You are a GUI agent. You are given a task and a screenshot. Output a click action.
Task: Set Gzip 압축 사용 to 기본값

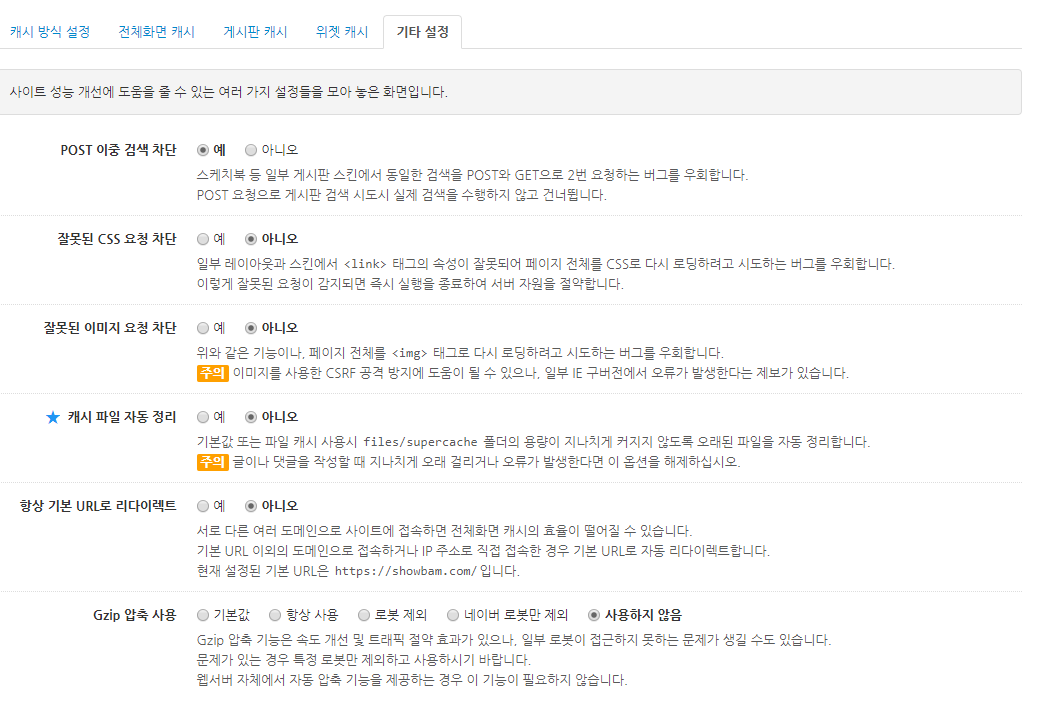[203, 615]
